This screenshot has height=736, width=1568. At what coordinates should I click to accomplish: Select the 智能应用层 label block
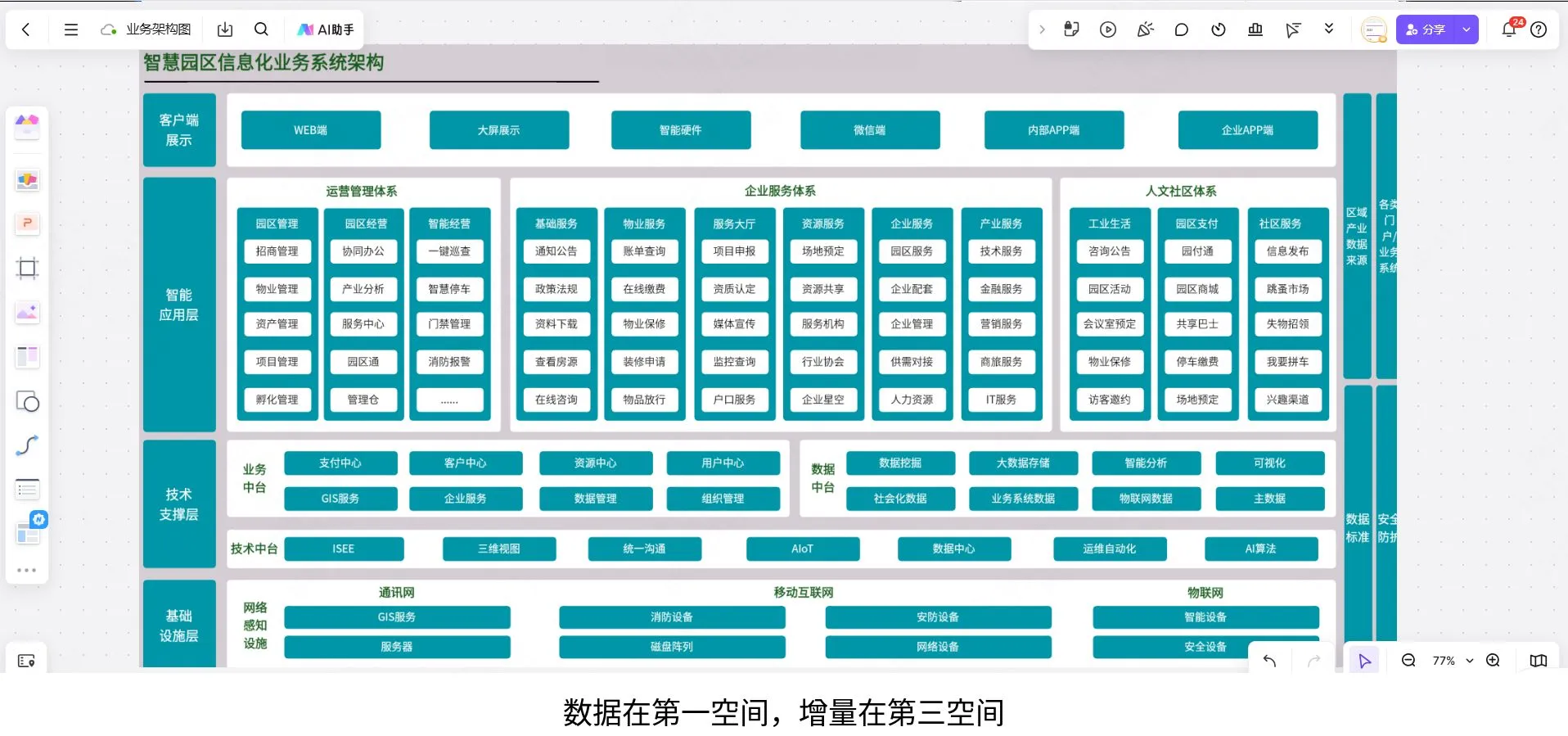point(179,305)
